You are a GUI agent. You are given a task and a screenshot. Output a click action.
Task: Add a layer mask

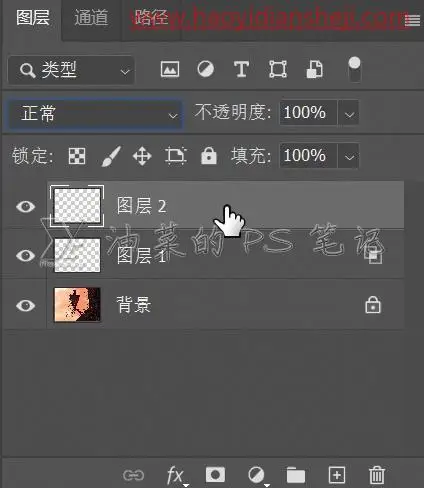point(215,475)
